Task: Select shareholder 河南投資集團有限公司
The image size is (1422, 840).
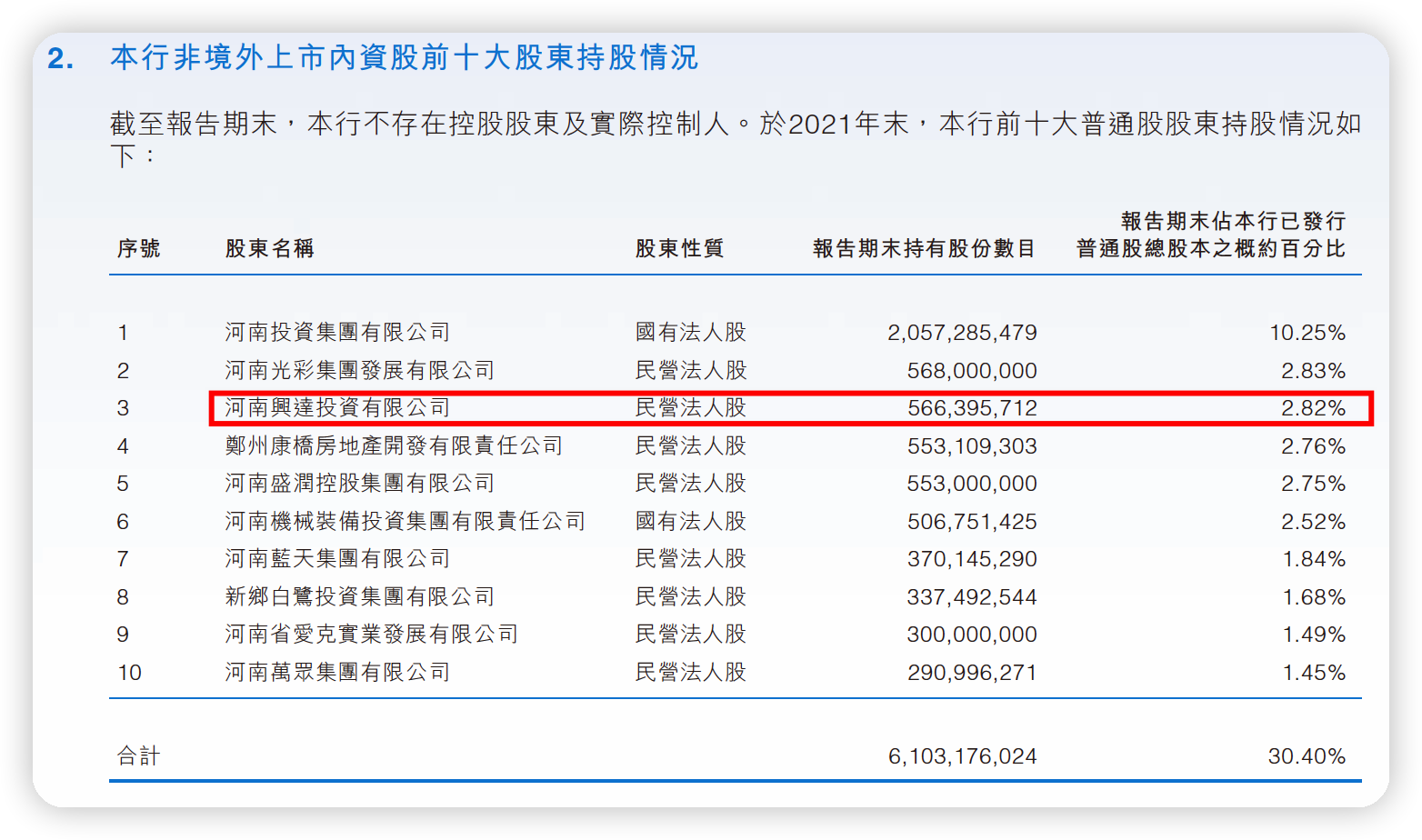Action: point(337,332)
